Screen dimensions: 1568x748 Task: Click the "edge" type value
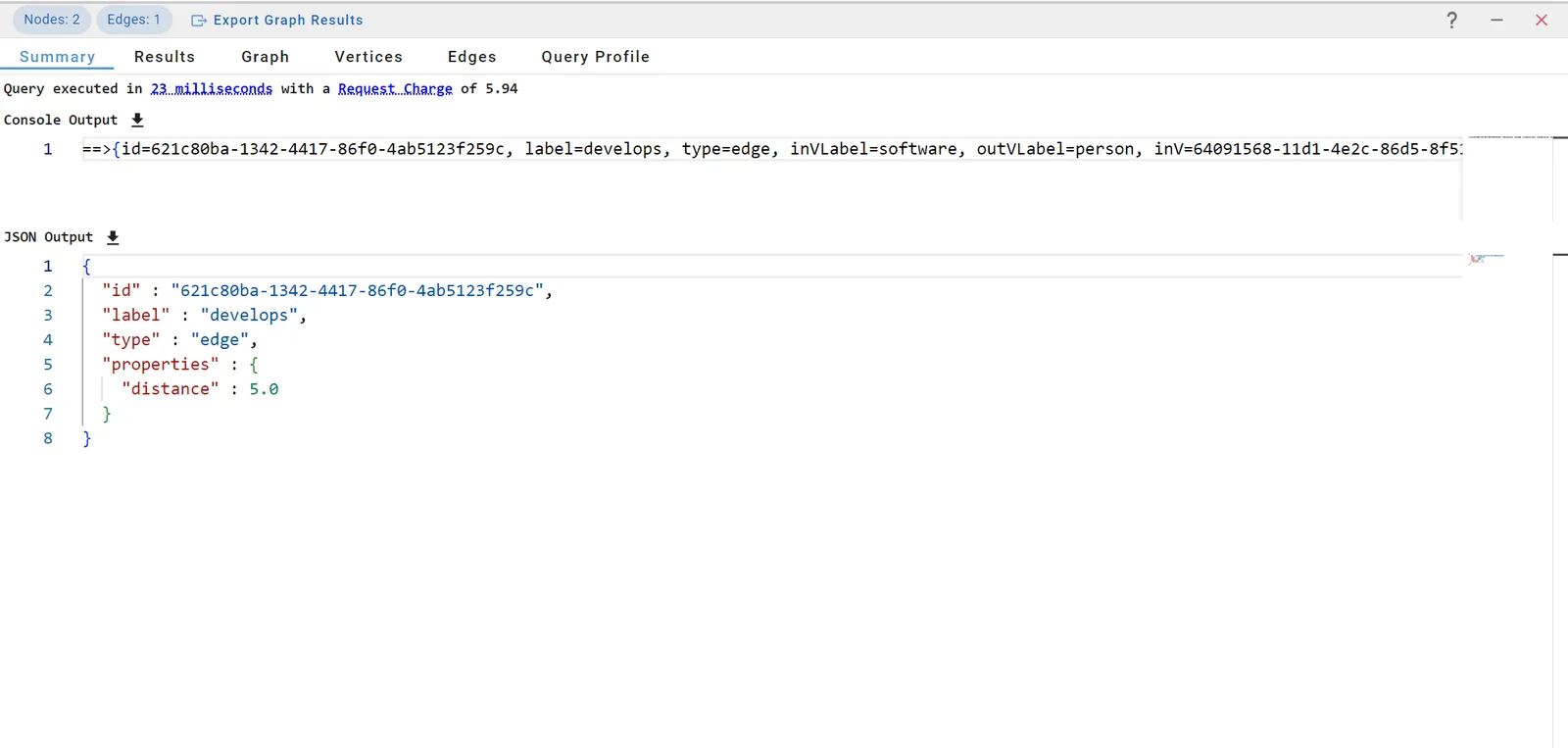tap(220, 339)
